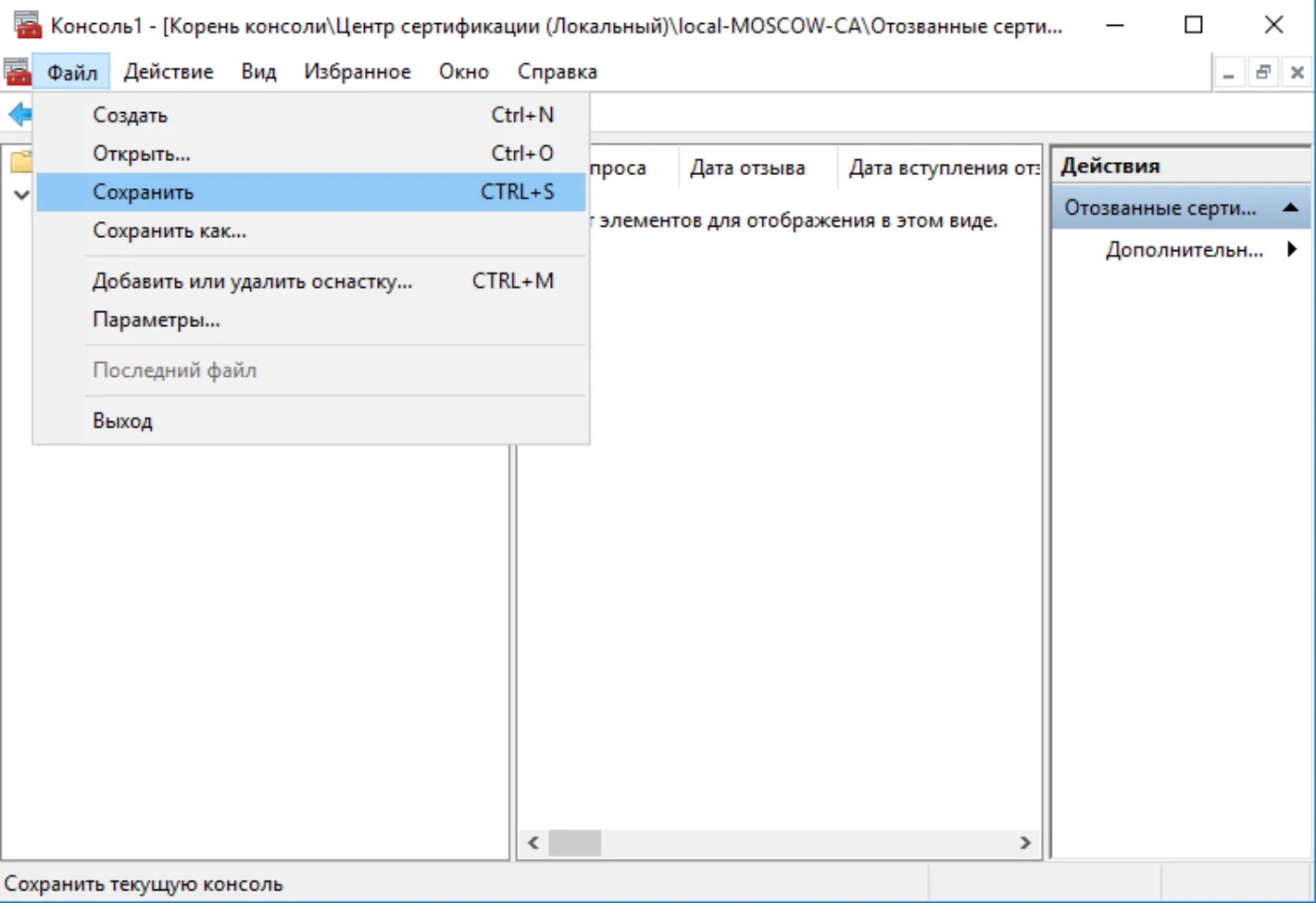
Task: Click the status bar text Сохранить текущую консоль
Action: [144, 884]
